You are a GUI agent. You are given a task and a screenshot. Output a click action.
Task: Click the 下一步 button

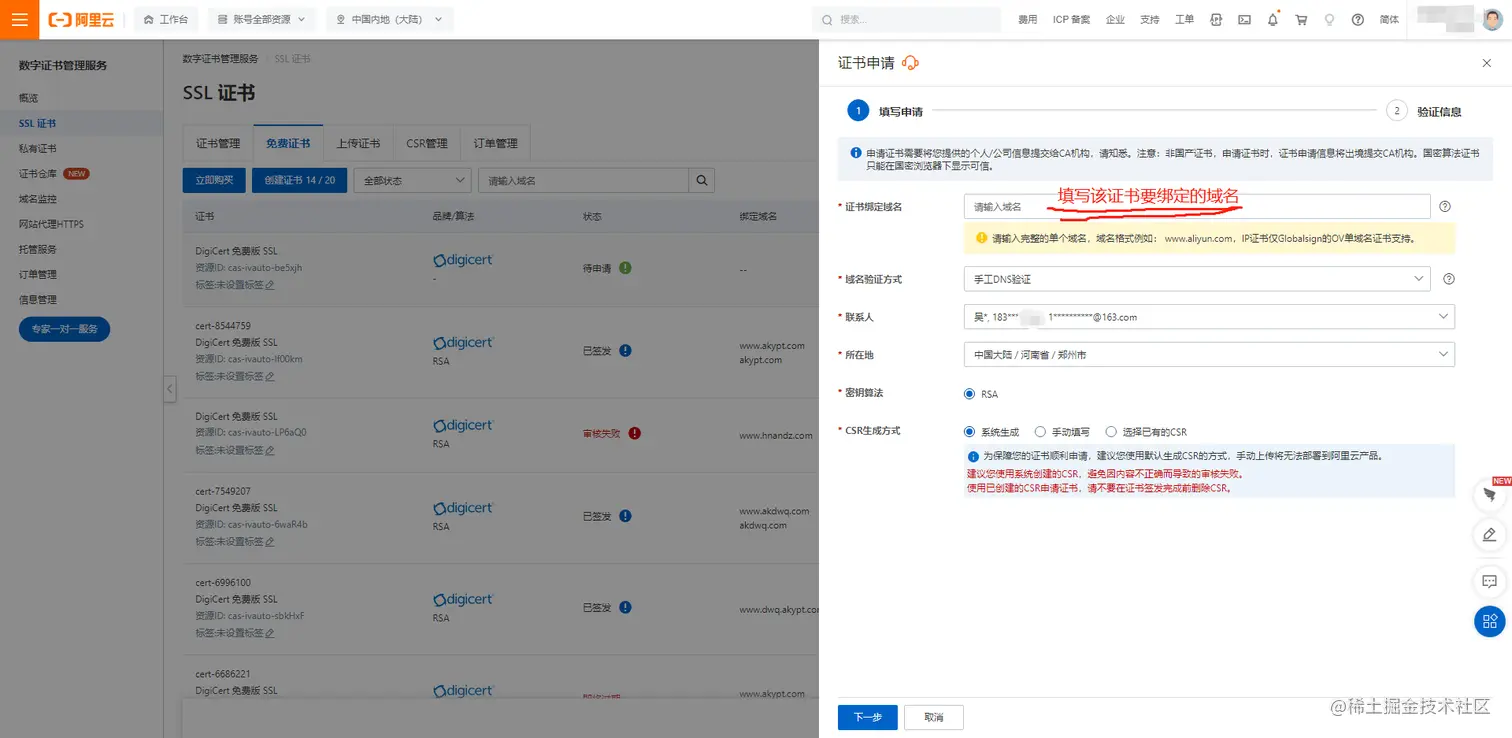coord(867,717)
